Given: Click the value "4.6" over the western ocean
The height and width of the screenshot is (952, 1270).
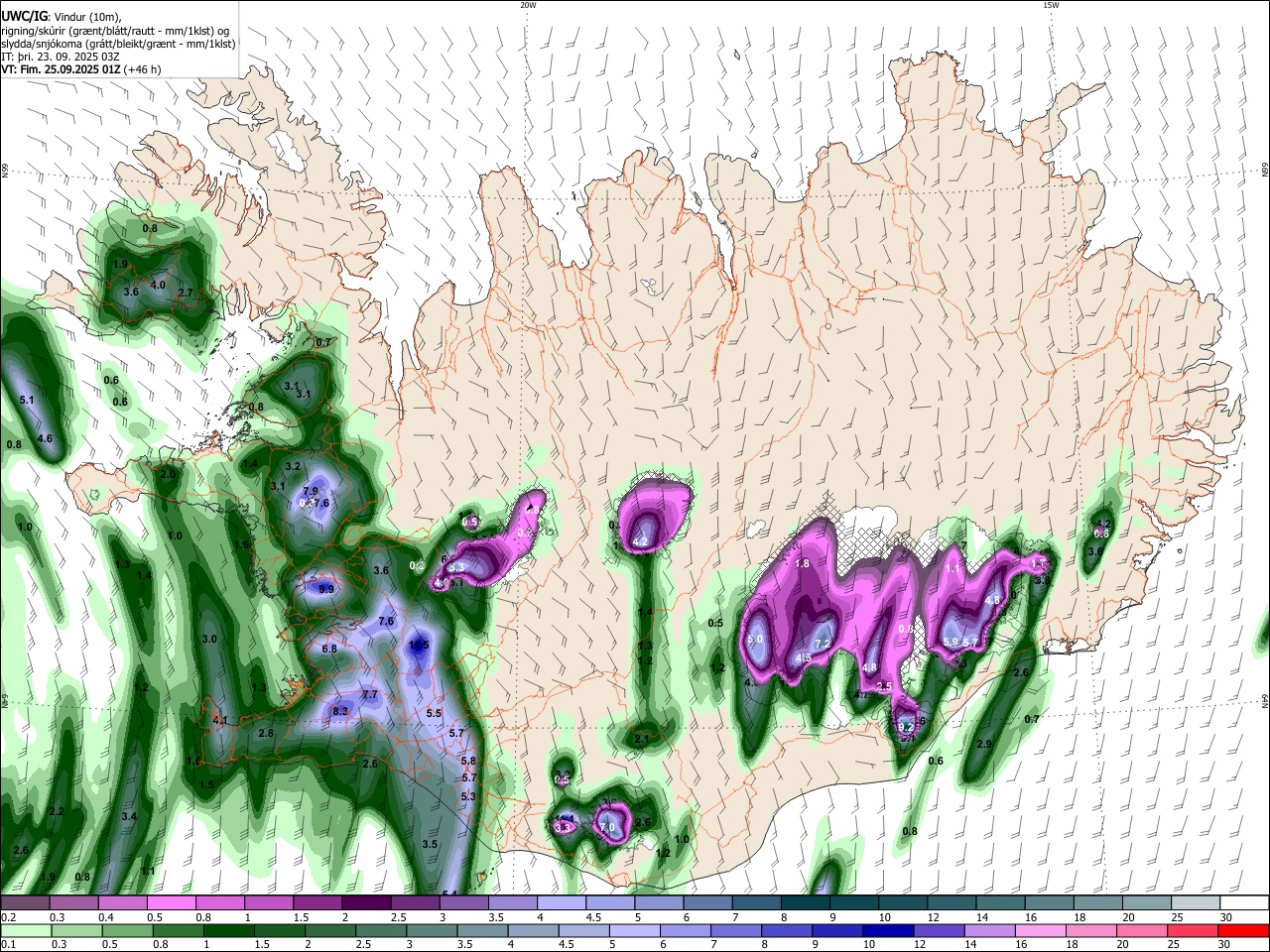Looking at the screenshot, I should (45, 438).
